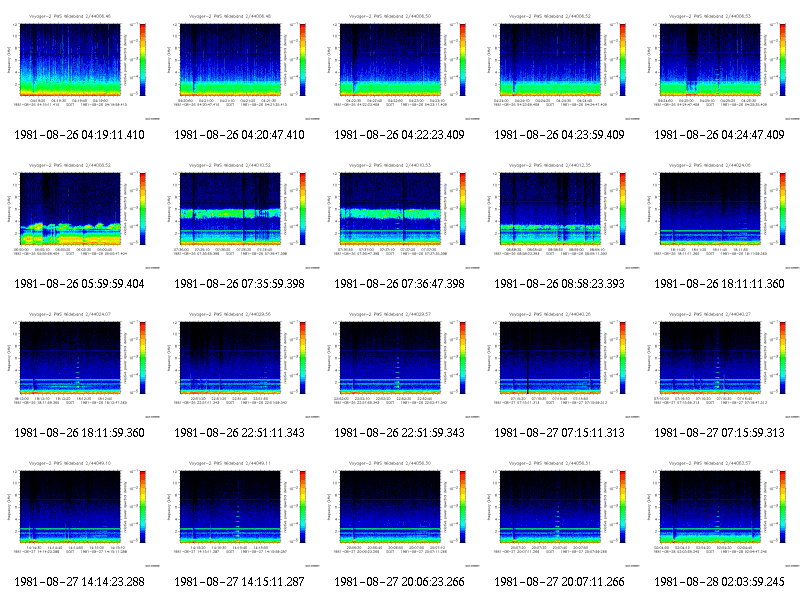This screenshot has width=800, height=596.
Task: Click the caption 1981-08-26 05:59:59.404
Action: [x=79, y=284]
